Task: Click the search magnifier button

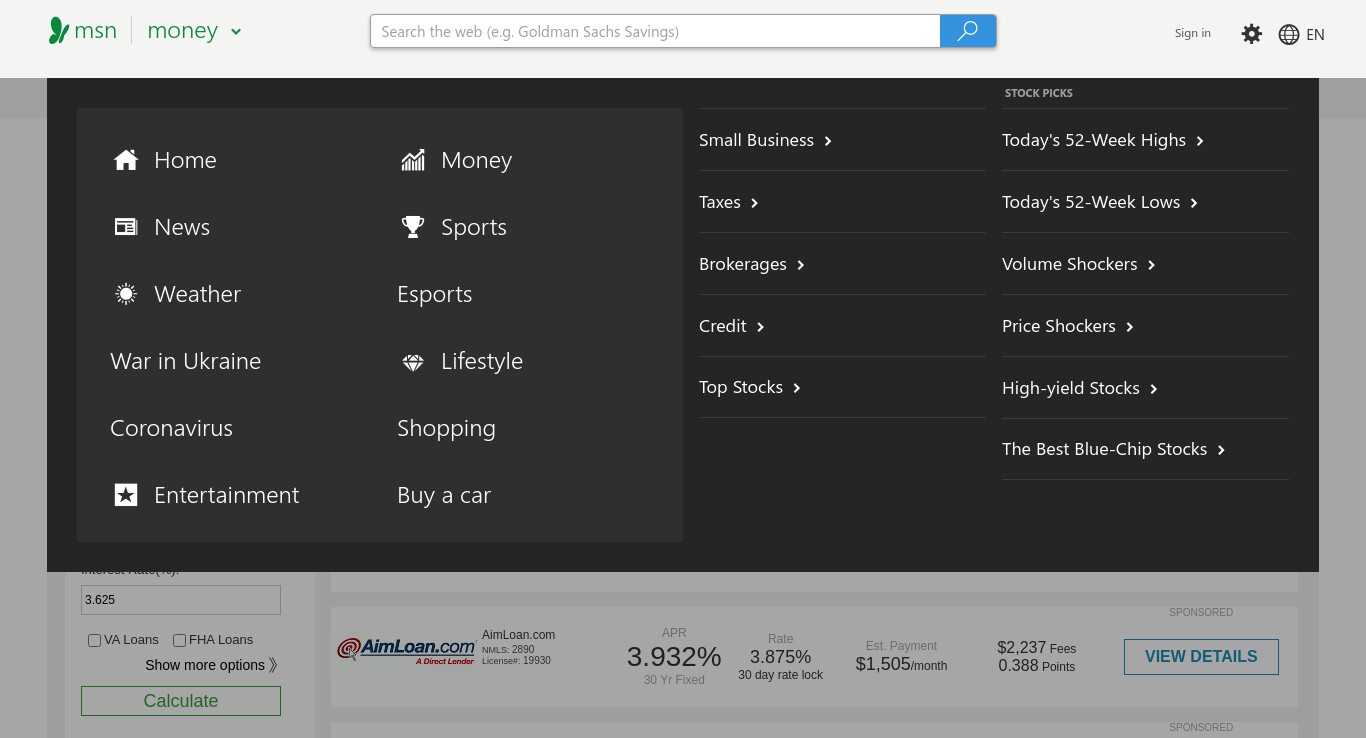Action: [x=968, y=31]
